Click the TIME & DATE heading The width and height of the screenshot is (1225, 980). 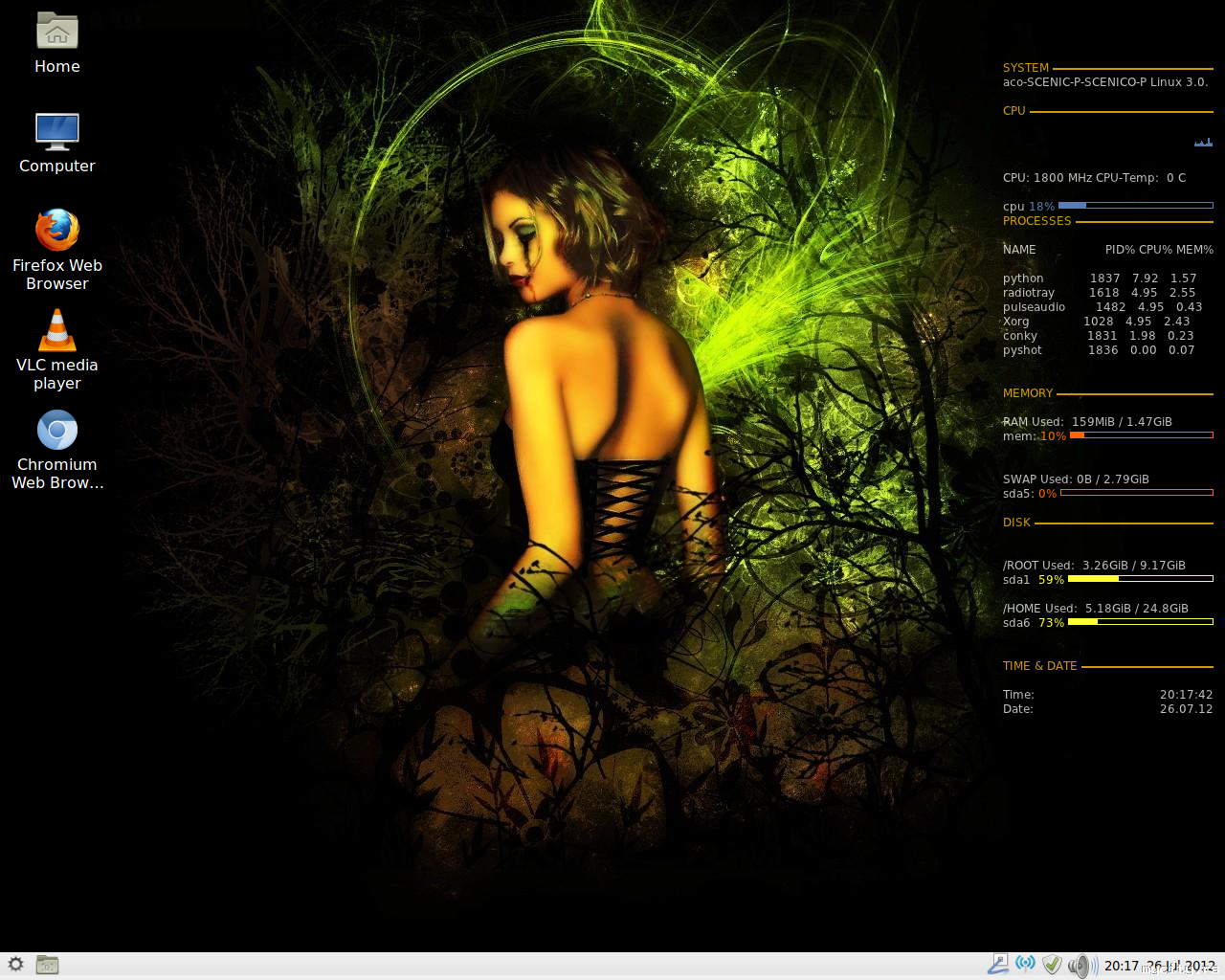[1040, 666]
